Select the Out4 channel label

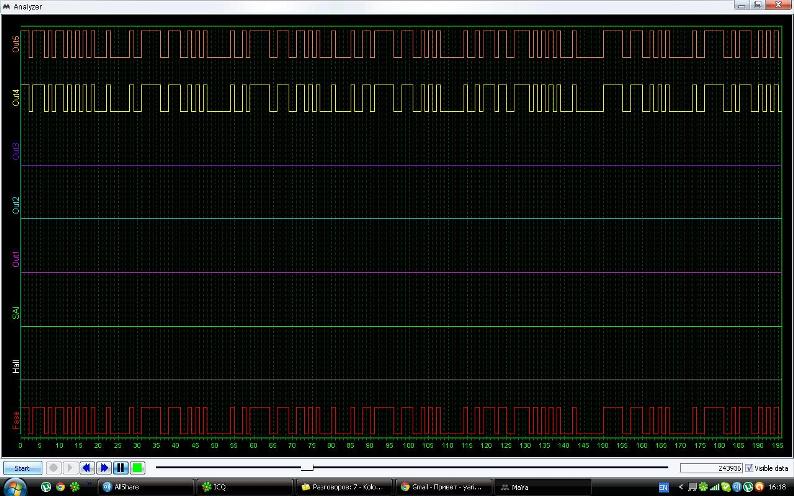[x=16, y=98]
